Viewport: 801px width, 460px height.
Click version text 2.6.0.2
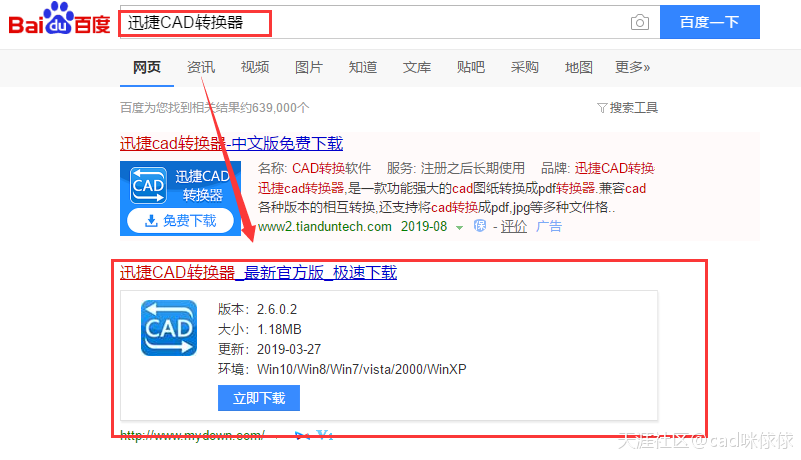coord(277,309)
